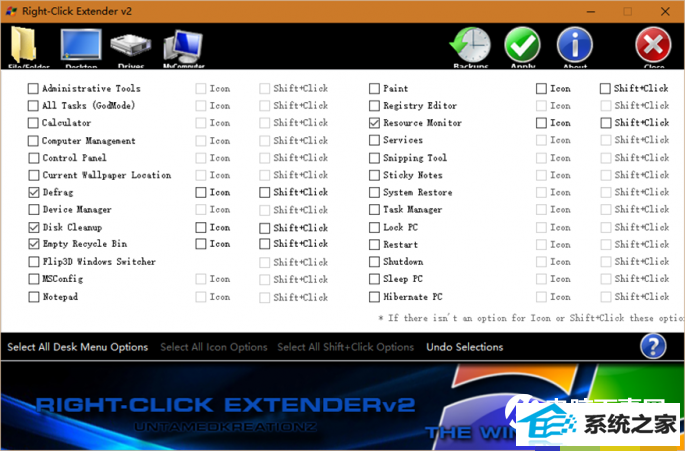Click the red Close X icon

(x=654, y=45)
